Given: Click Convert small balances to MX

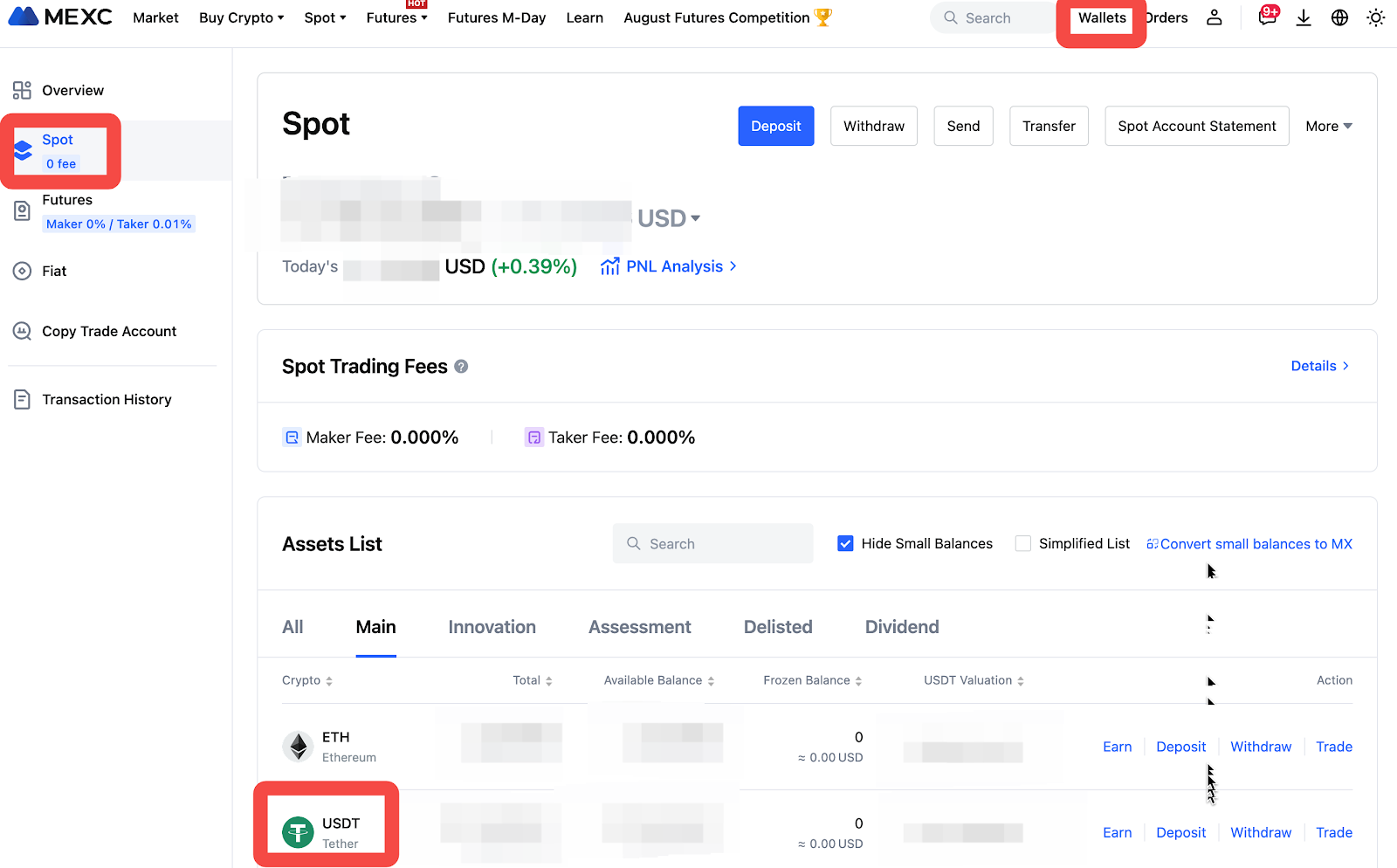Looking at the screenshot, I should click(x=1249, y=544).
